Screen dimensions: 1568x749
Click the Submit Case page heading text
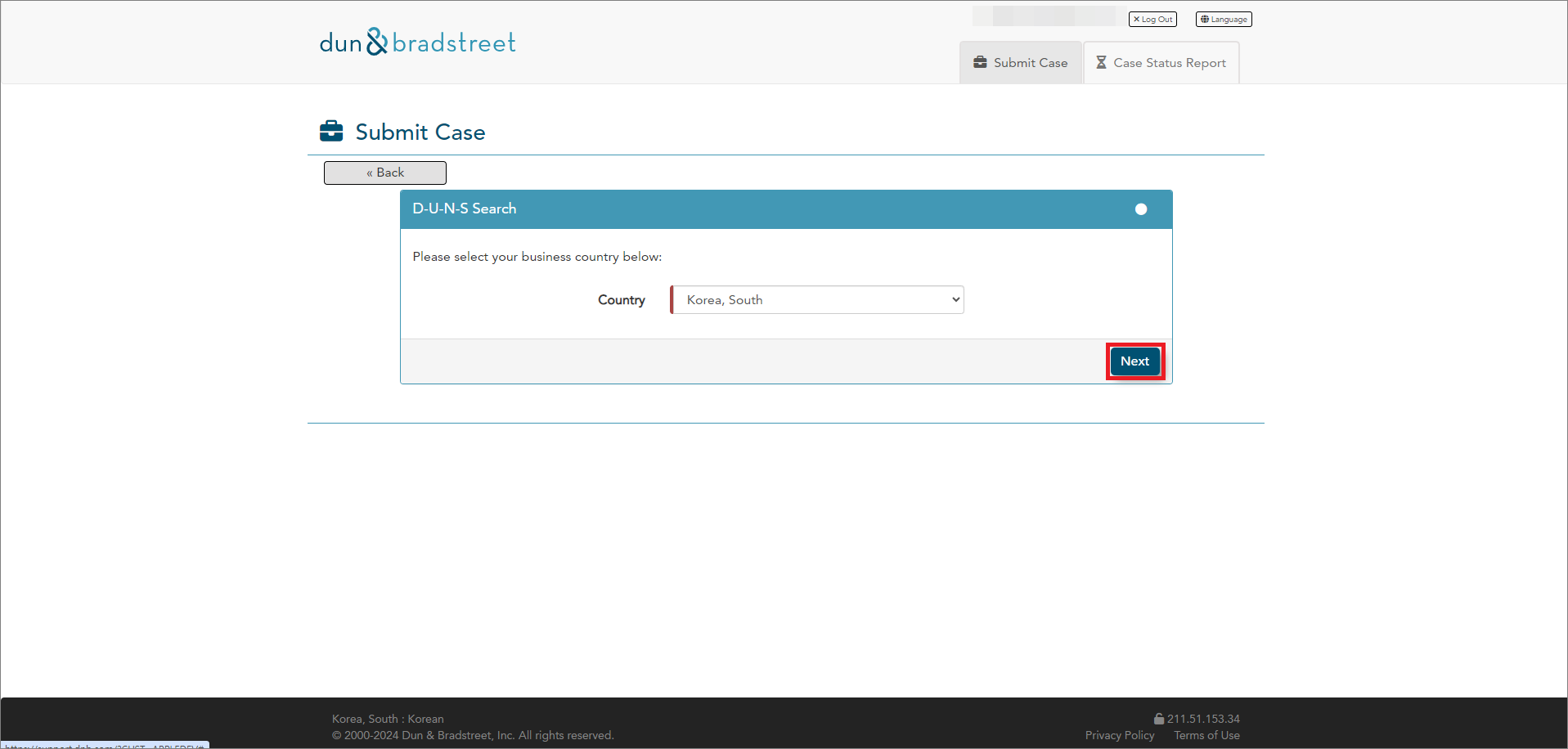[420, 132]
